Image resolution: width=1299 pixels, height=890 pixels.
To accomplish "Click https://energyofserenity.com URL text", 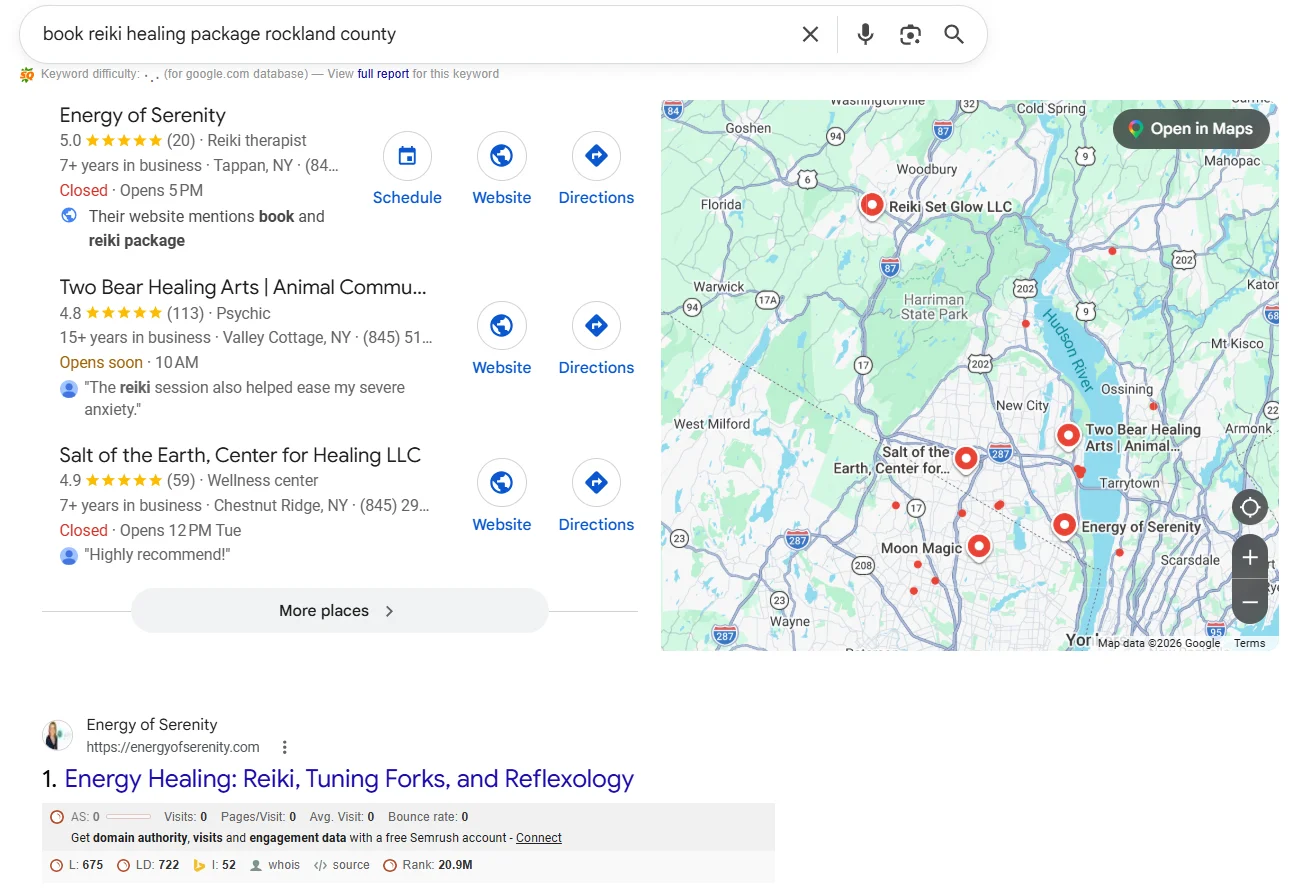I will [x=173, y=747].
